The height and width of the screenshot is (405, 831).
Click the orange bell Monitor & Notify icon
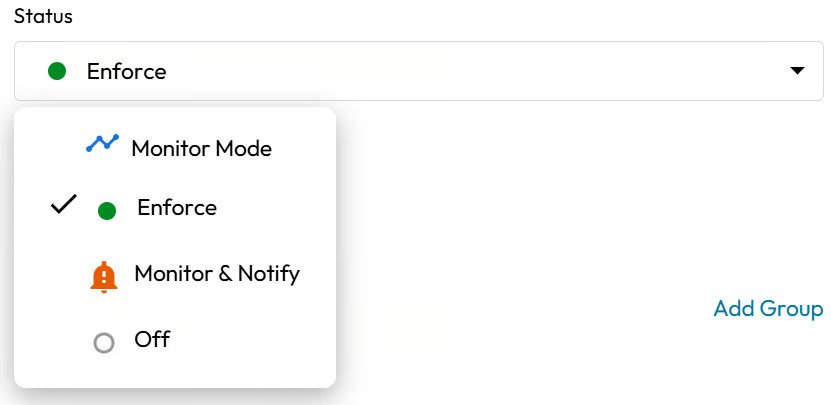(103, 277)
